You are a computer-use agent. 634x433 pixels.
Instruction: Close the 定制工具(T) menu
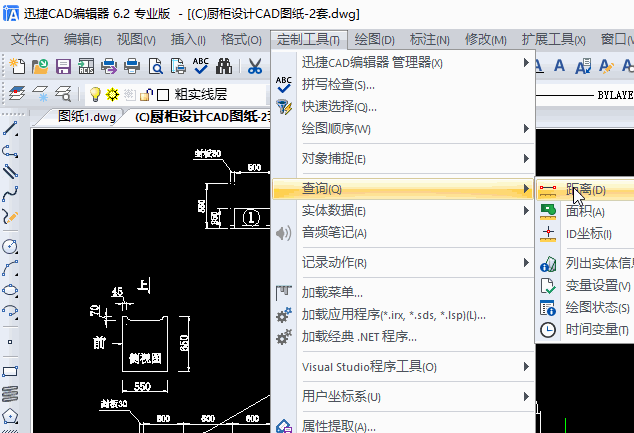(309, 40)
